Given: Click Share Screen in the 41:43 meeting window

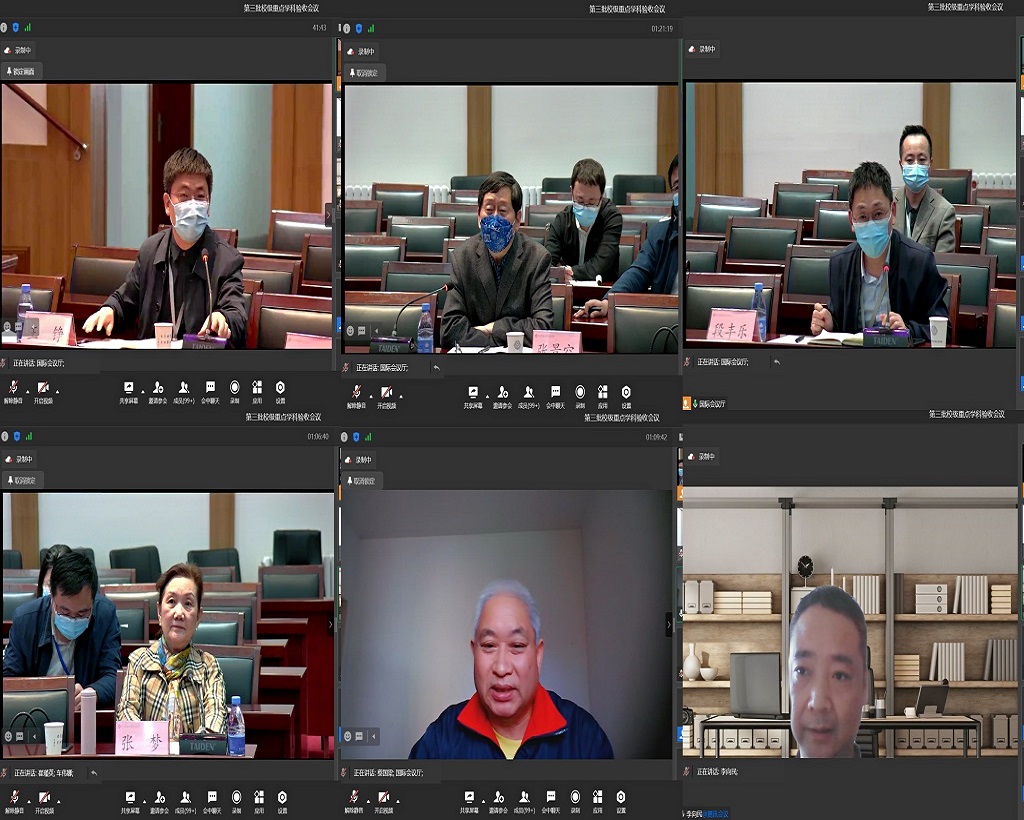Looking at the screenshot, I should coord(128,388).
